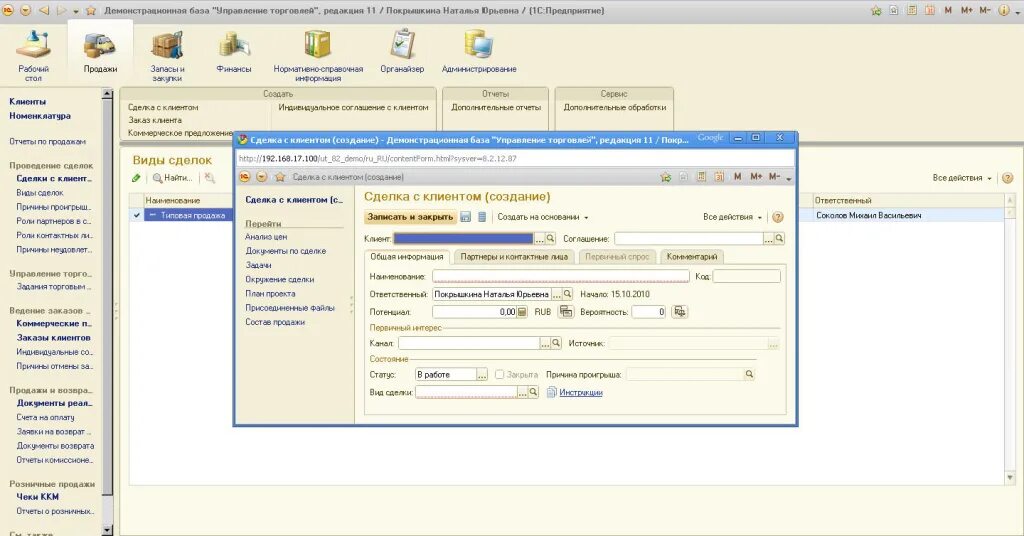Click back arrow in main window title bar
Viewport: 1024px width, 536px height.
[x=44, y=10]
